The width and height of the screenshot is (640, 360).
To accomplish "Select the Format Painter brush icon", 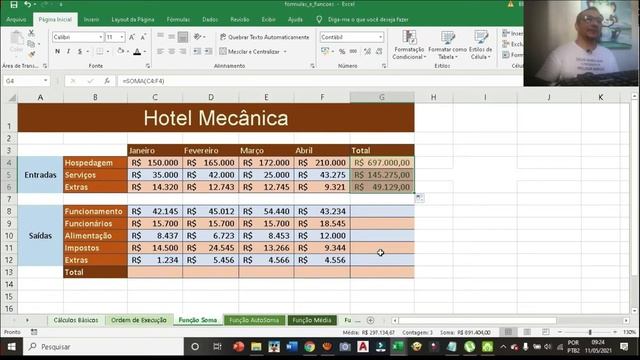I will click(x=31, y=54).
